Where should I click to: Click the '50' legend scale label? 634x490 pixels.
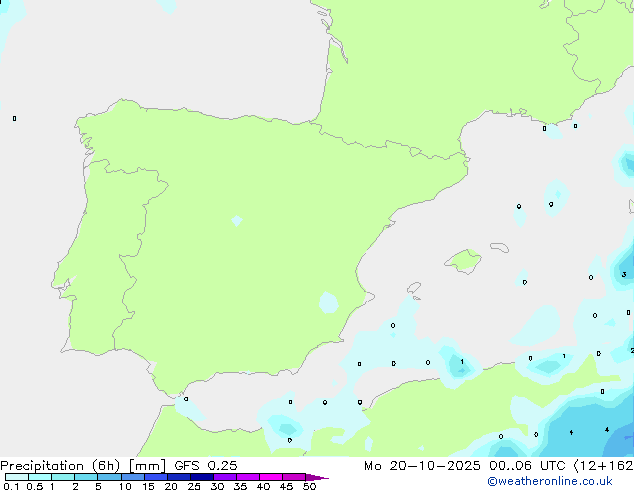309,486
